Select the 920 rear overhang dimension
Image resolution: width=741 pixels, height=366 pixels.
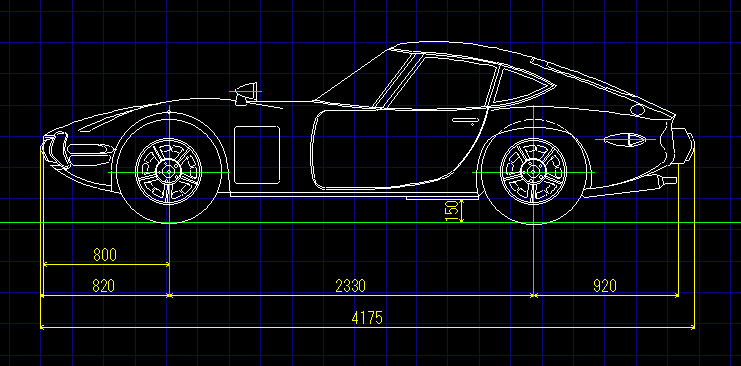pos(605,286)
